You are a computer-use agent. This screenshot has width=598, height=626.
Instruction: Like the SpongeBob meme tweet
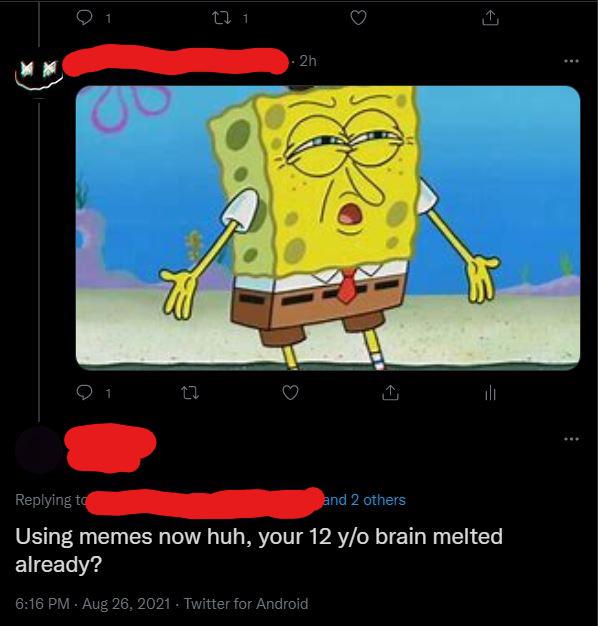click(x=290, y=393)
